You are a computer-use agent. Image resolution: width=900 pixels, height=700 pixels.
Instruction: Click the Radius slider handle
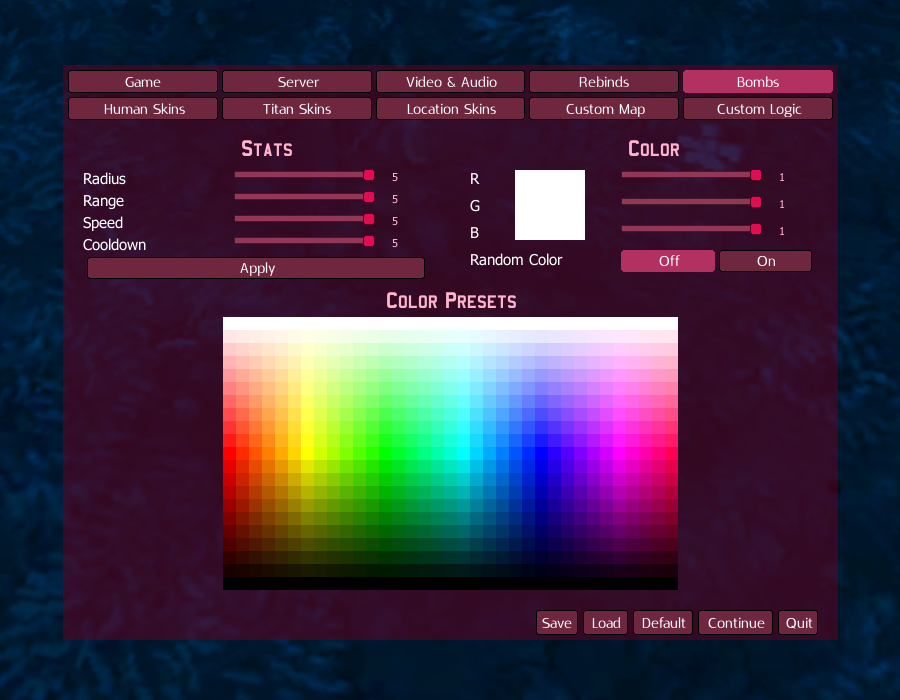coord(369,175)
